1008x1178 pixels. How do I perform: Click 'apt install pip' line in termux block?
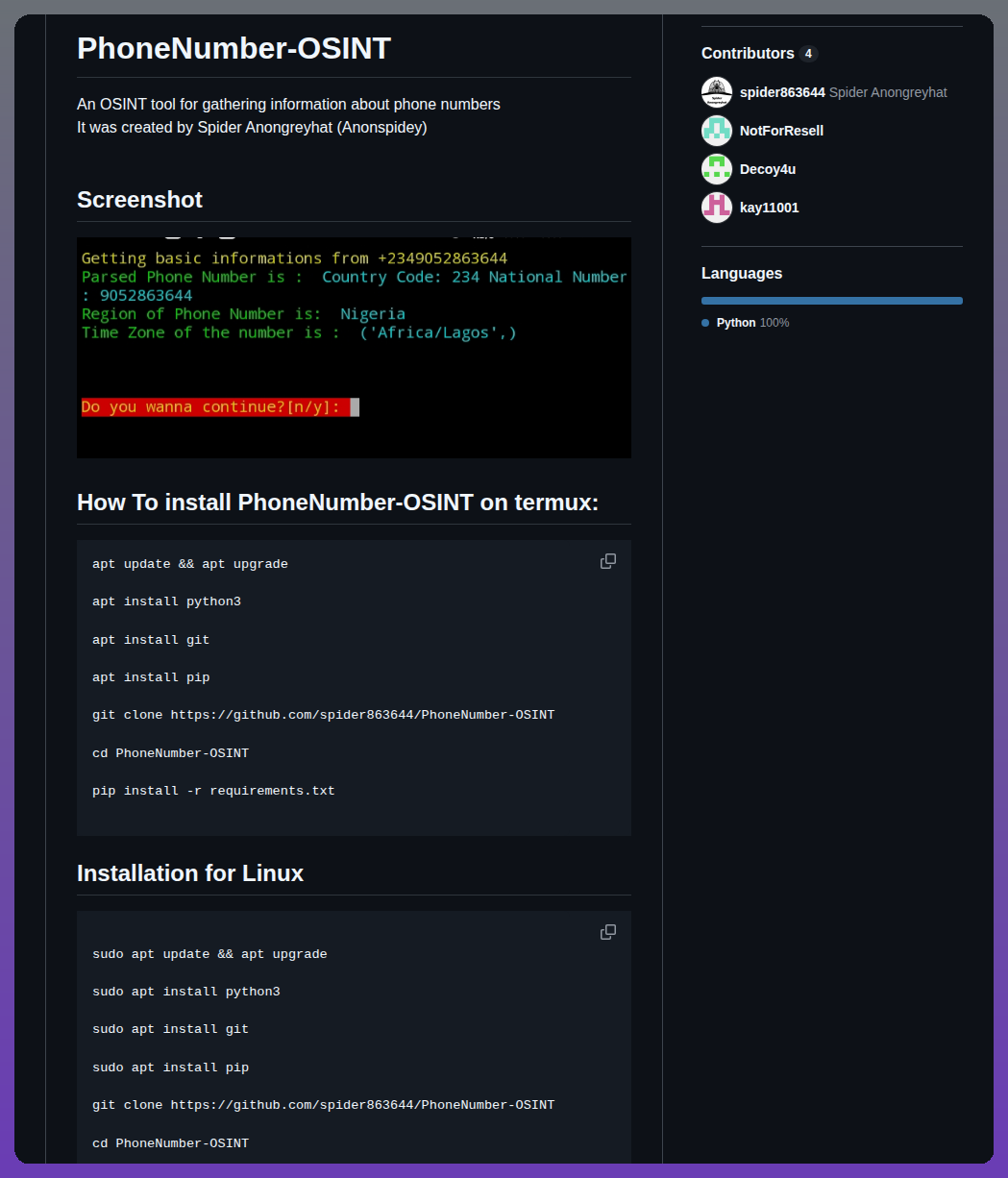click(x=151, y=677)
